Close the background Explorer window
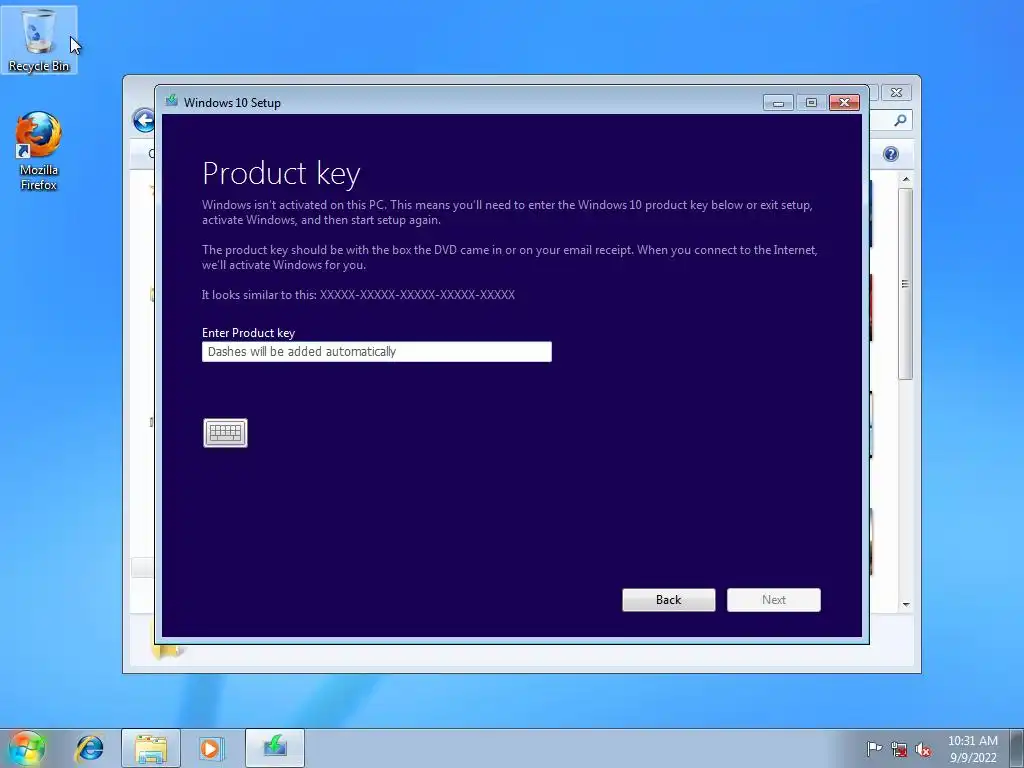Screen dimensions: 1024x768 (x=897, y=93)
